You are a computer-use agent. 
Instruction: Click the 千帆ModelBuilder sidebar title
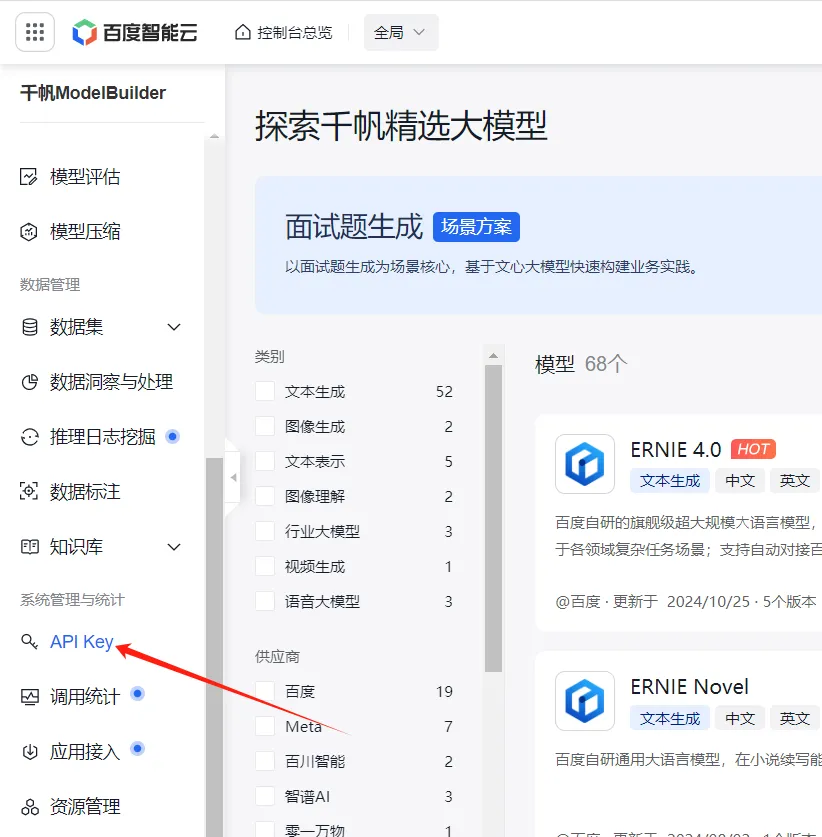(x=93, y=93)
